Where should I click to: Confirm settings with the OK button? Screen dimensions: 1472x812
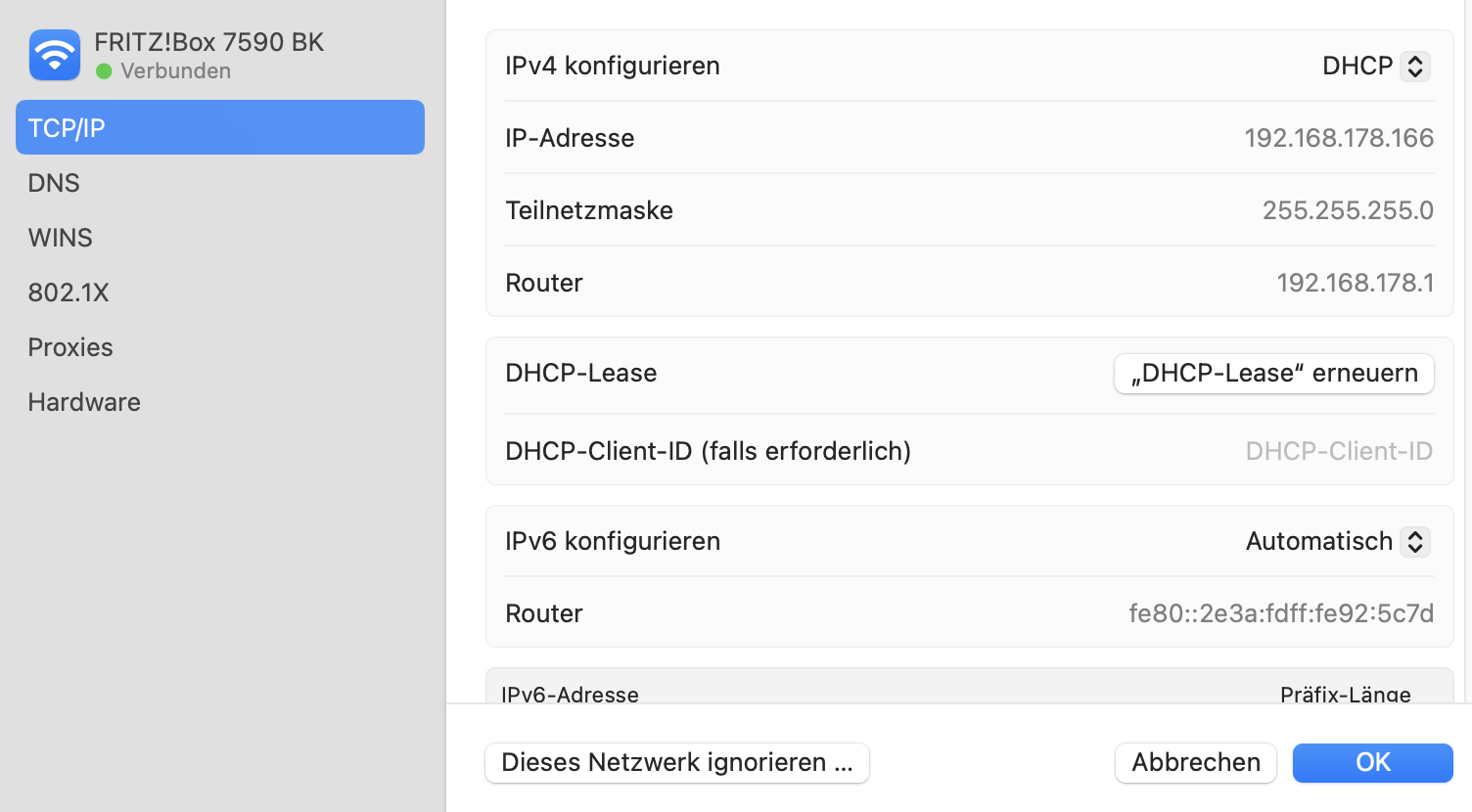pyautogui.click(x=1372, y=763)
